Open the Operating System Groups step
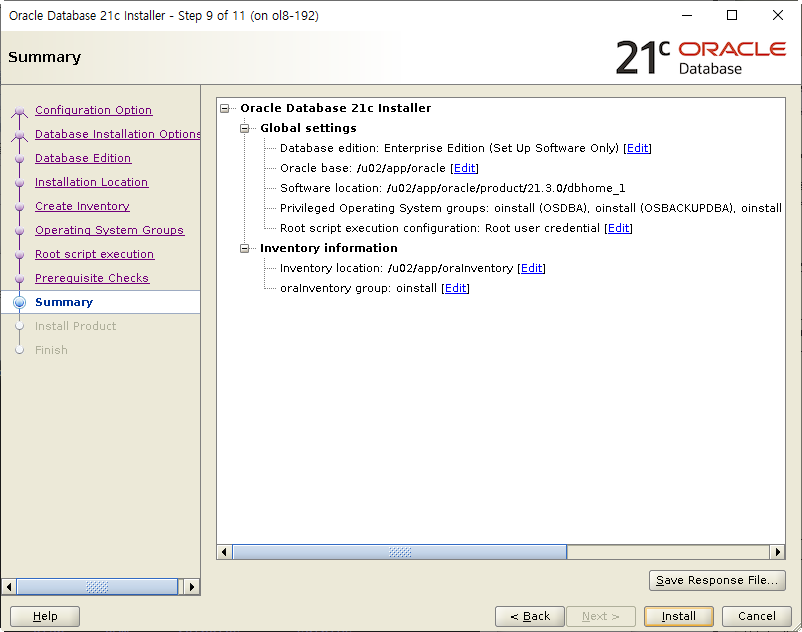Screen dimensions: 802x632 110,230
